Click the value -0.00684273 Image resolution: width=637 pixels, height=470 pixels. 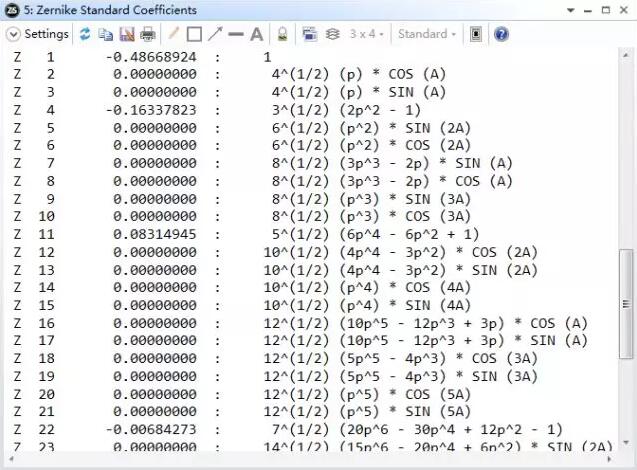(x=151, y=430)
